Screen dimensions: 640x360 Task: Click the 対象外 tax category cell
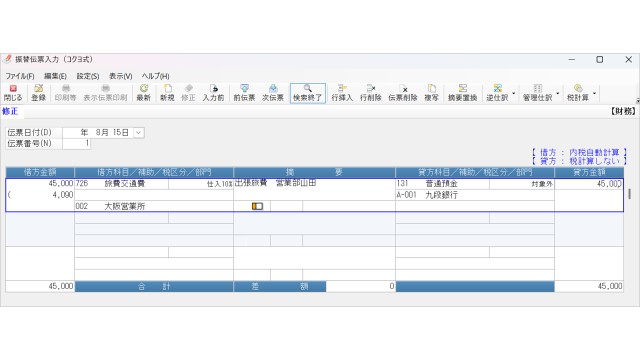[522, 184]
